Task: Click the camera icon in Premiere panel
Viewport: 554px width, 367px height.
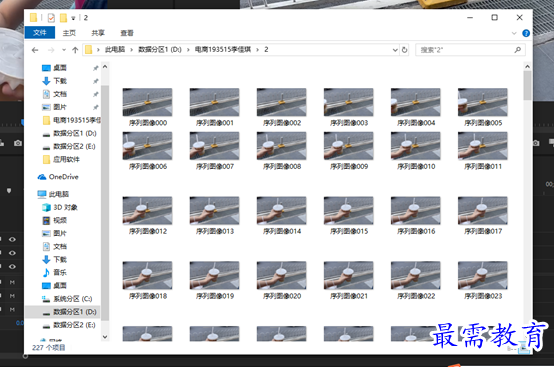Action: point(18,143)
